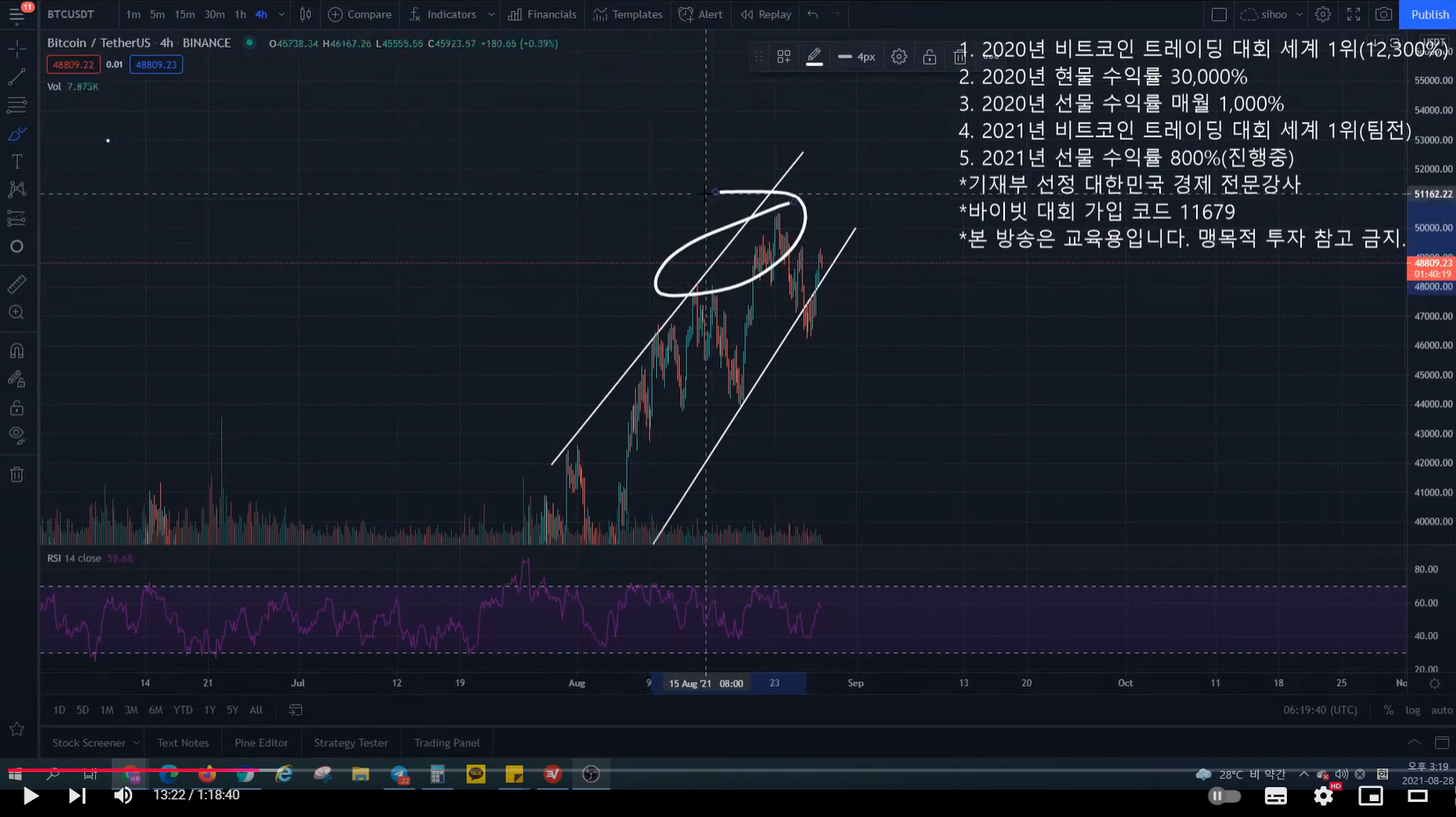Click the blue buy price 48809.23
The height and width of the screenshot is (817, 1456).
coord(156,64)
